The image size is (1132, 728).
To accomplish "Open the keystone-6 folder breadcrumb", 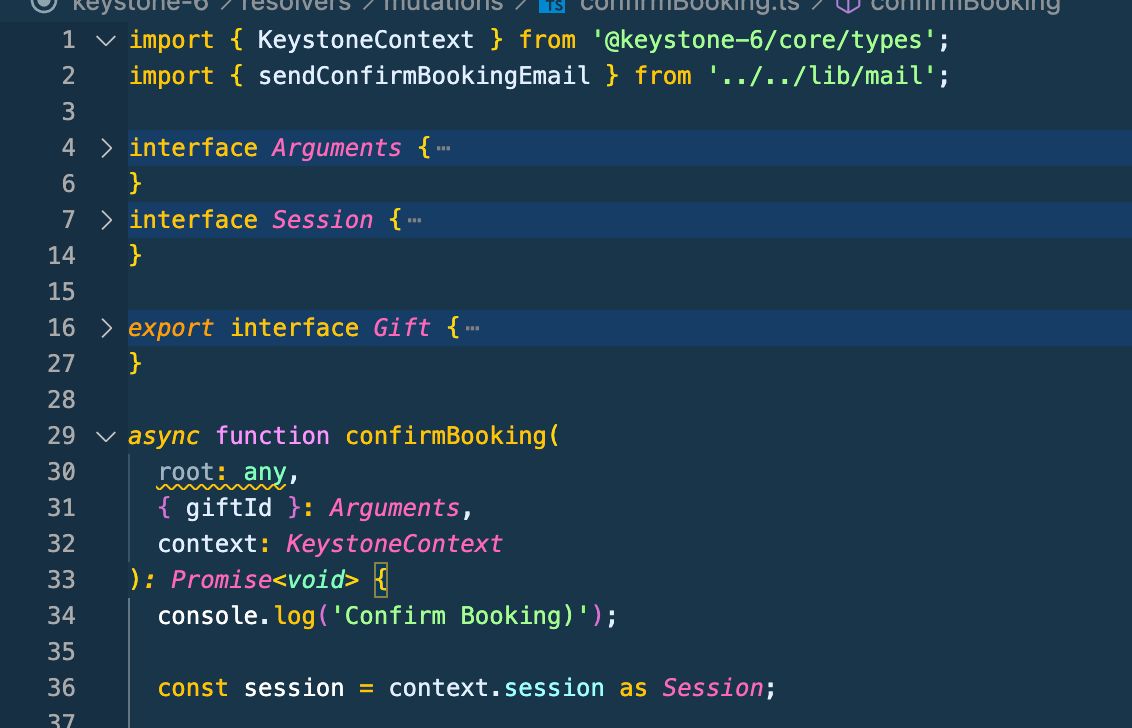I will tap(140, 6).
